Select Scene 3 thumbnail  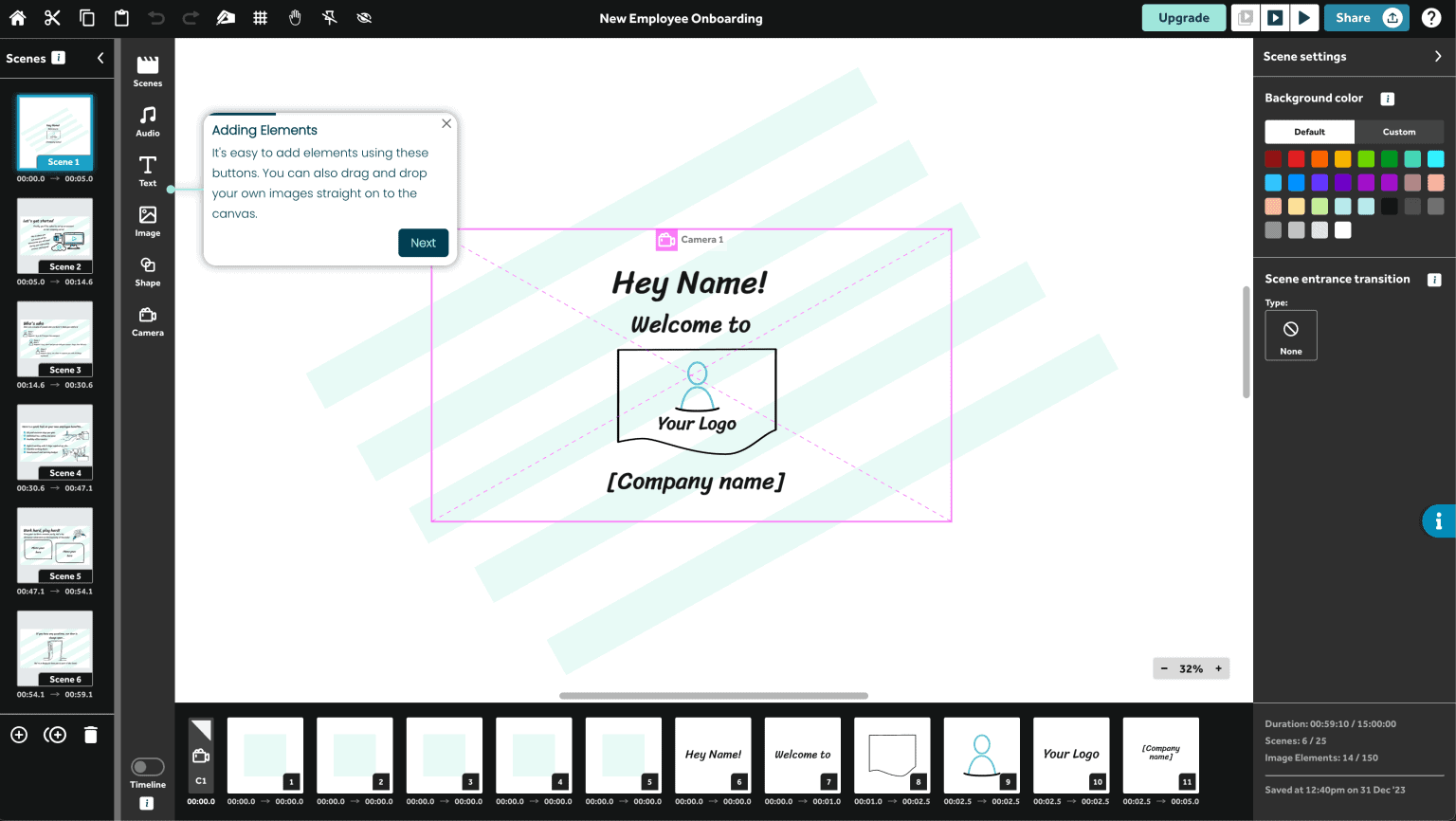(x=55, y=338)
